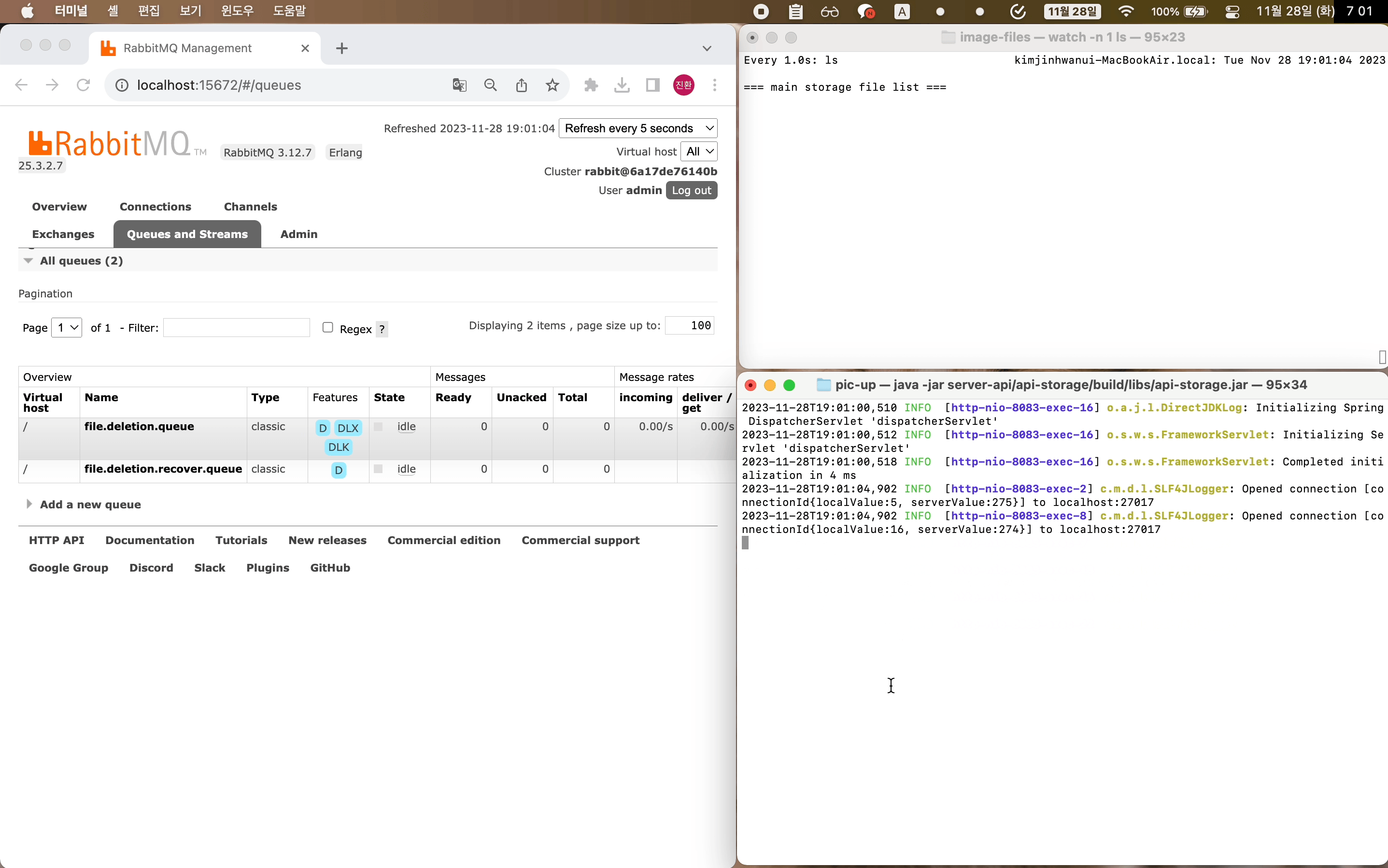
Task: Toggle the Chrome side panel icon
Action: (x=652, y=85)
